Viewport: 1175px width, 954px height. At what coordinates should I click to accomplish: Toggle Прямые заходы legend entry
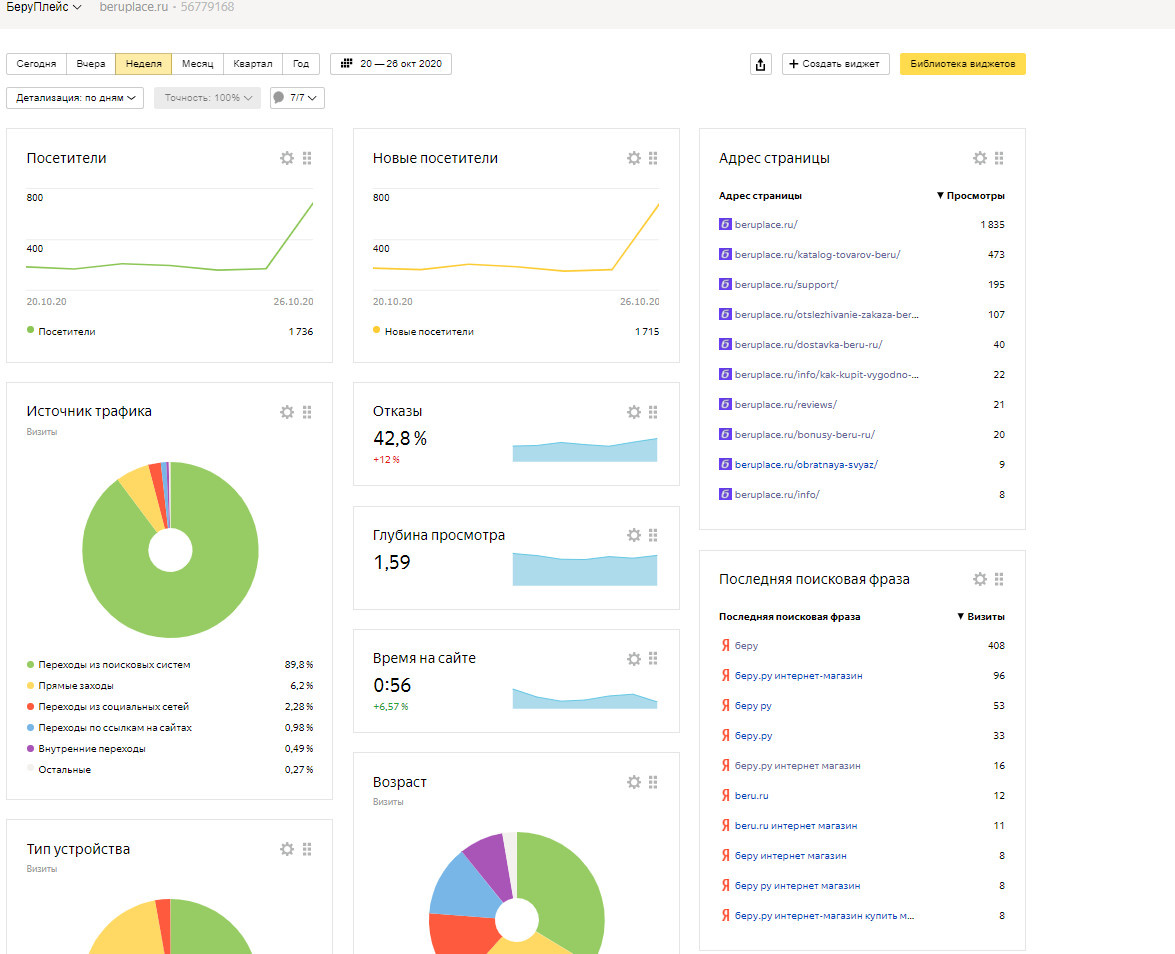(x=75, y=686)
